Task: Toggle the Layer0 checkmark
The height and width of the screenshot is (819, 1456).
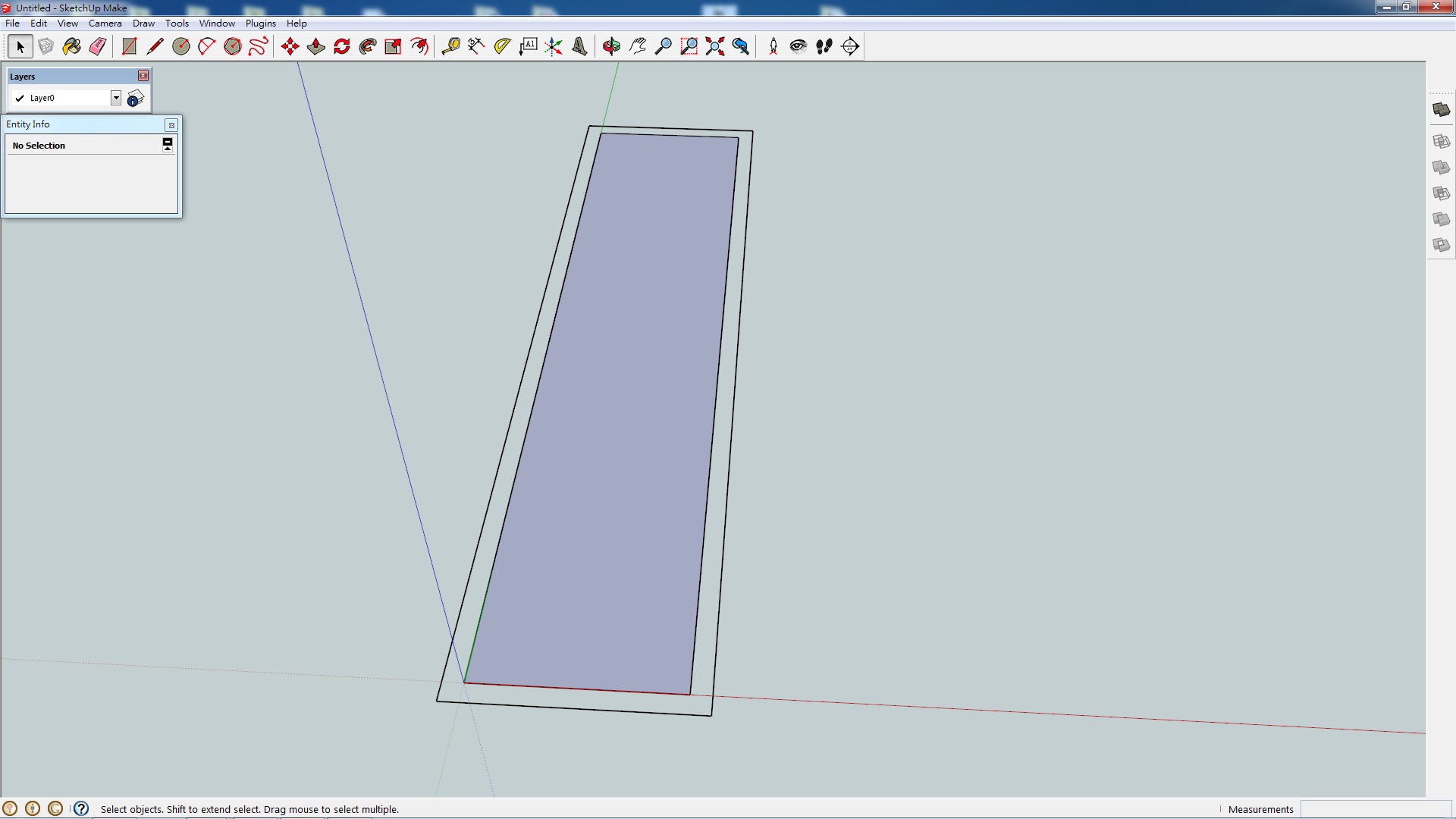Action: [x=20, y=98]
